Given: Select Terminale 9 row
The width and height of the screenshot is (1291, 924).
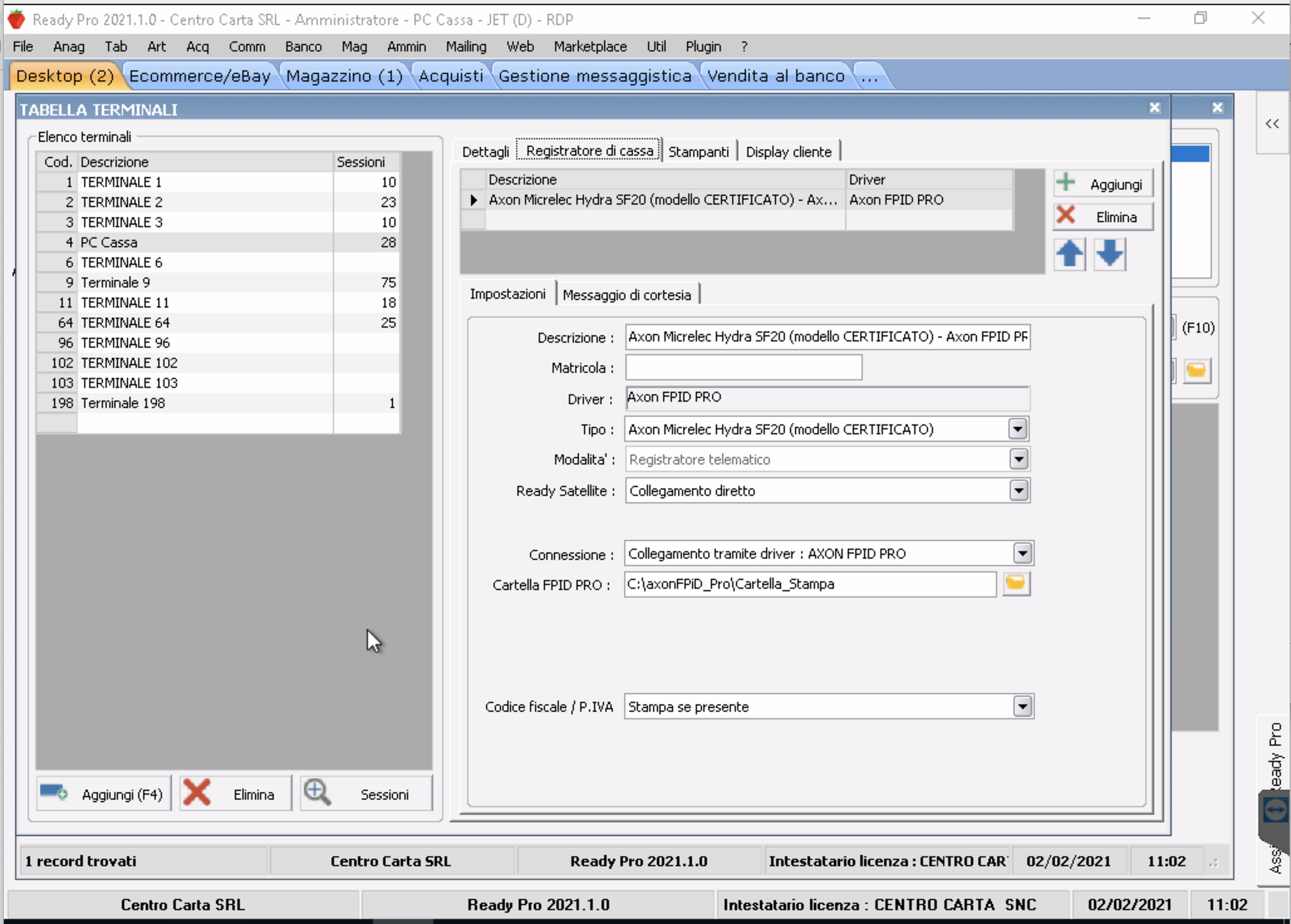Looking at the screenshot, I should pyautogui.click(x=218, y=282).
